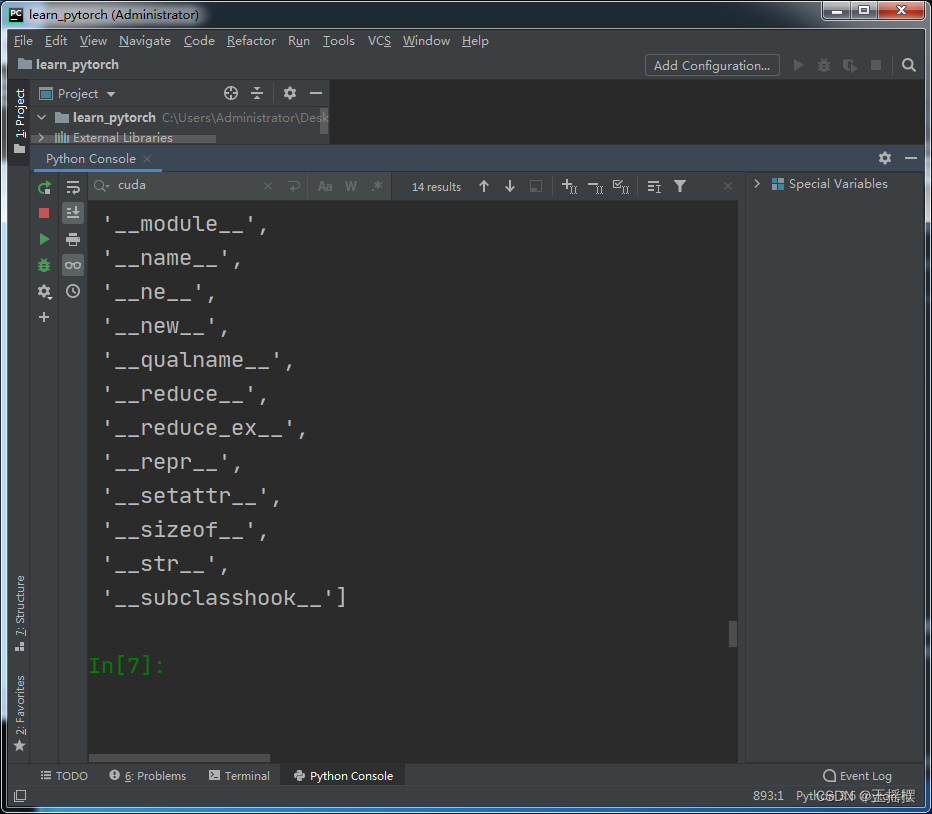Image resolution: width=932 pixels, height=814 pixels.
Task: Toggle scroll to end of console
Action: [73, 213]
